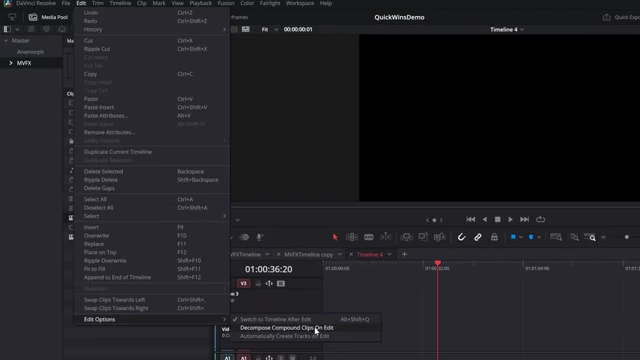Click the Insert Clip toolbar icon

point(407,237)
